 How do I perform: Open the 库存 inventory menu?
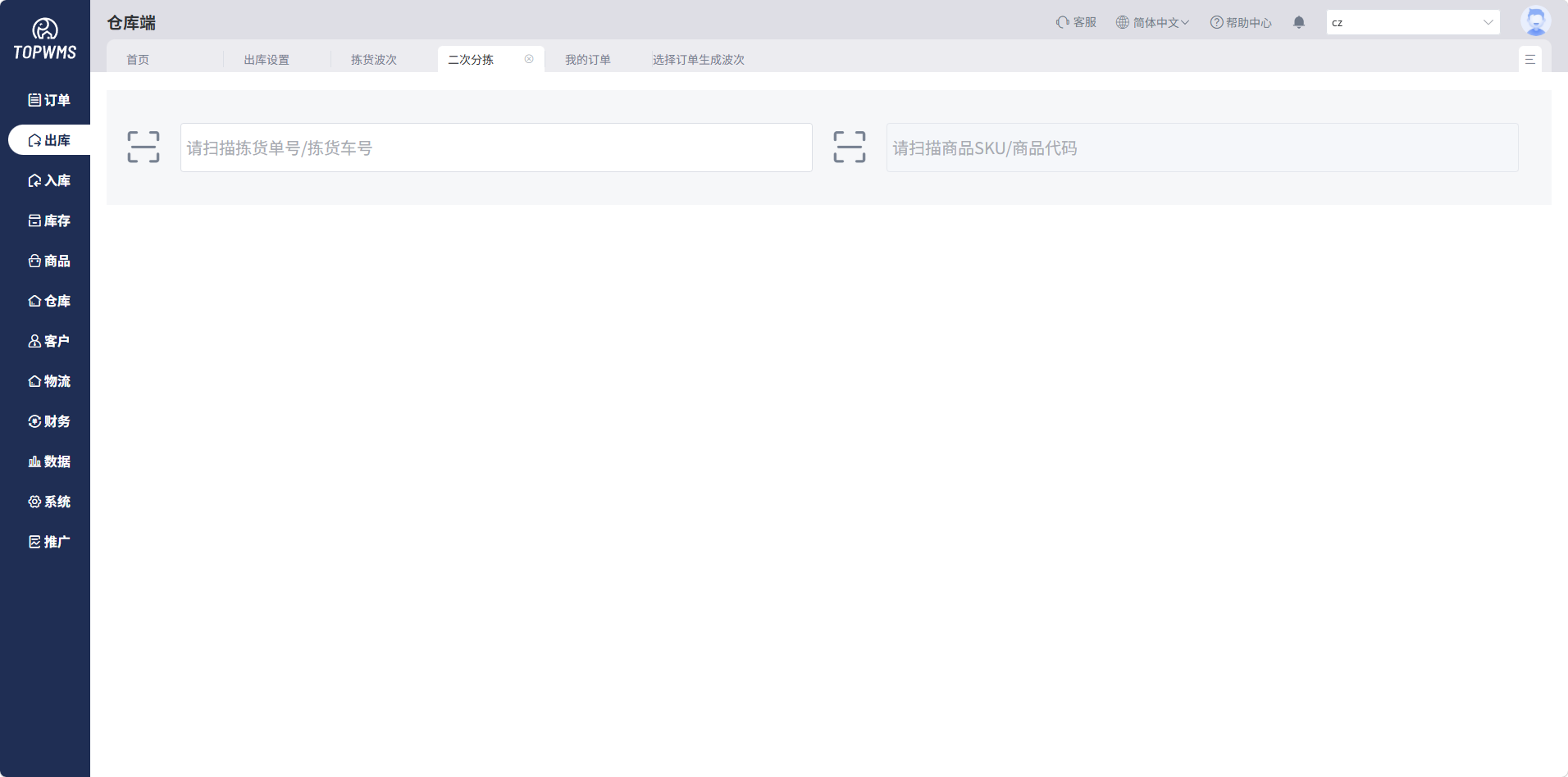tap(49, 220)
